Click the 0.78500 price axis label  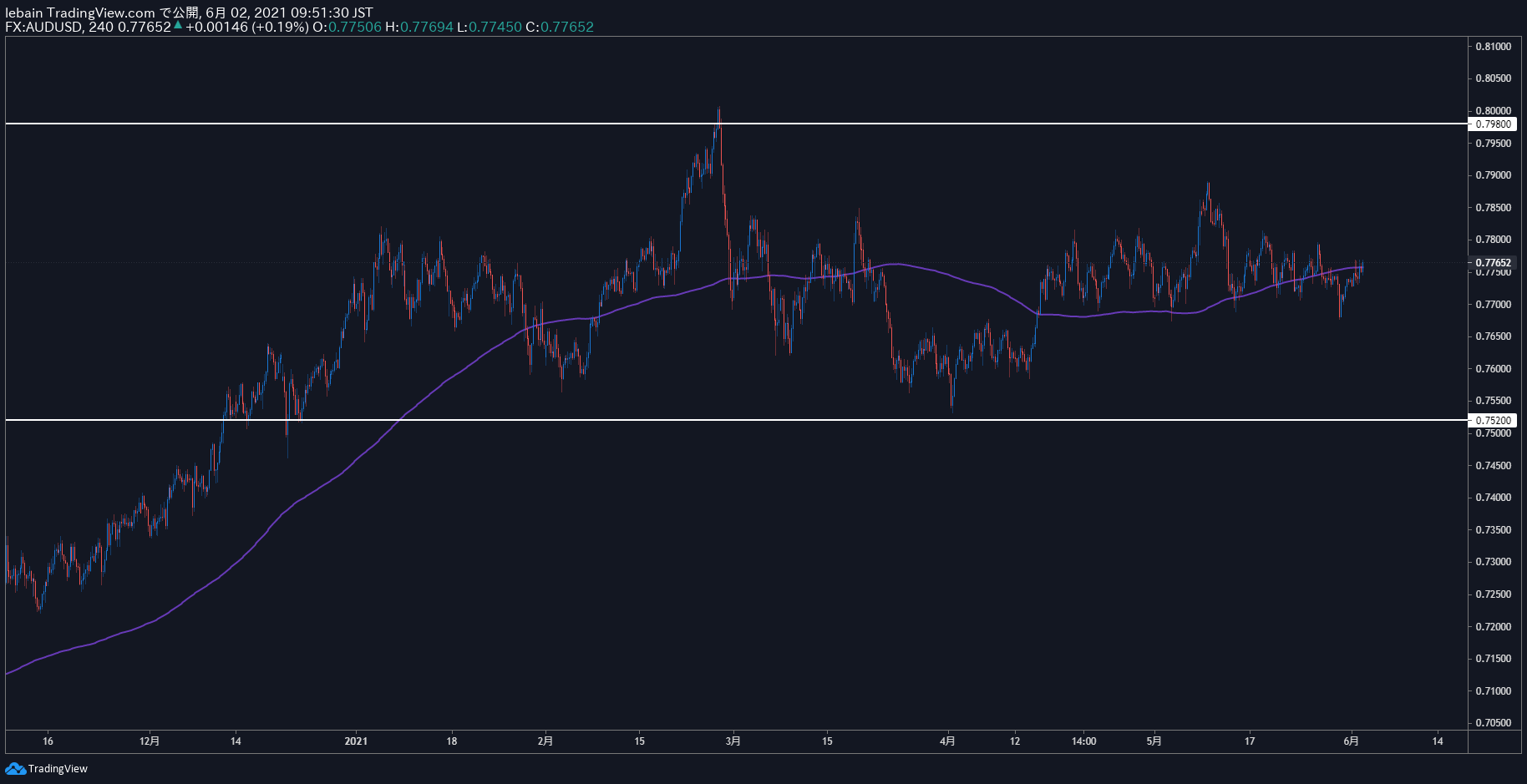point(1493,208)
